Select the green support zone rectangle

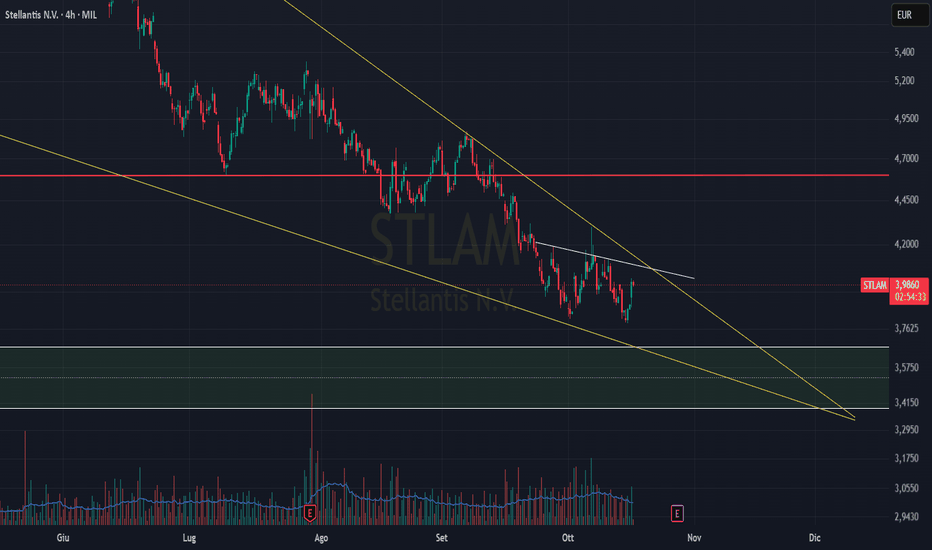(444, 378)
